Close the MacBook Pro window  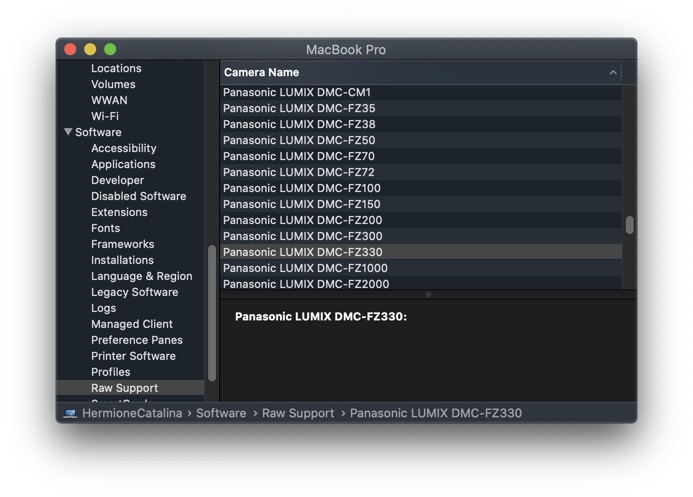point(70,49)
